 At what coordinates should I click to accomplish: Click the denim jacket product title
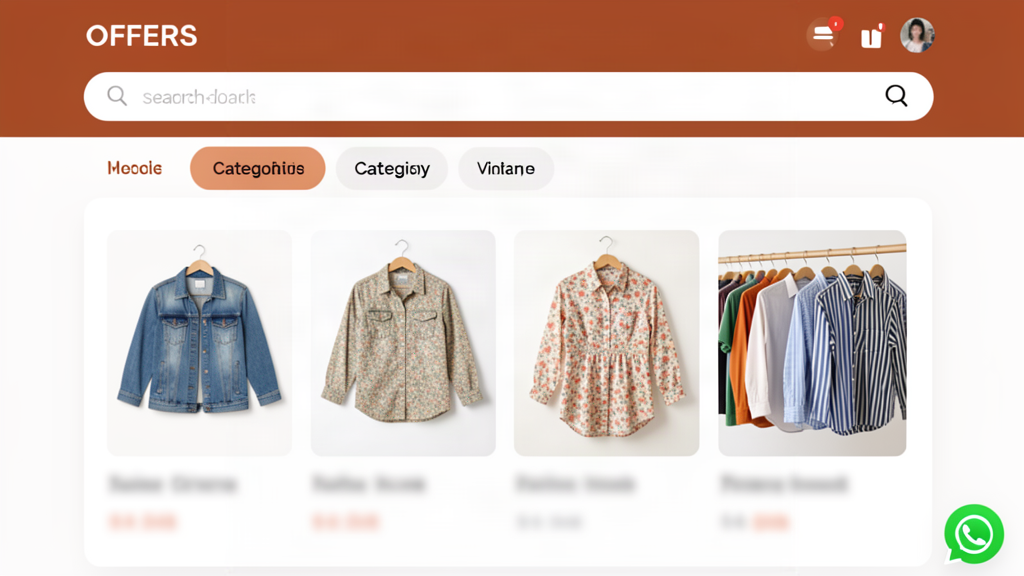tap(173, 484)
